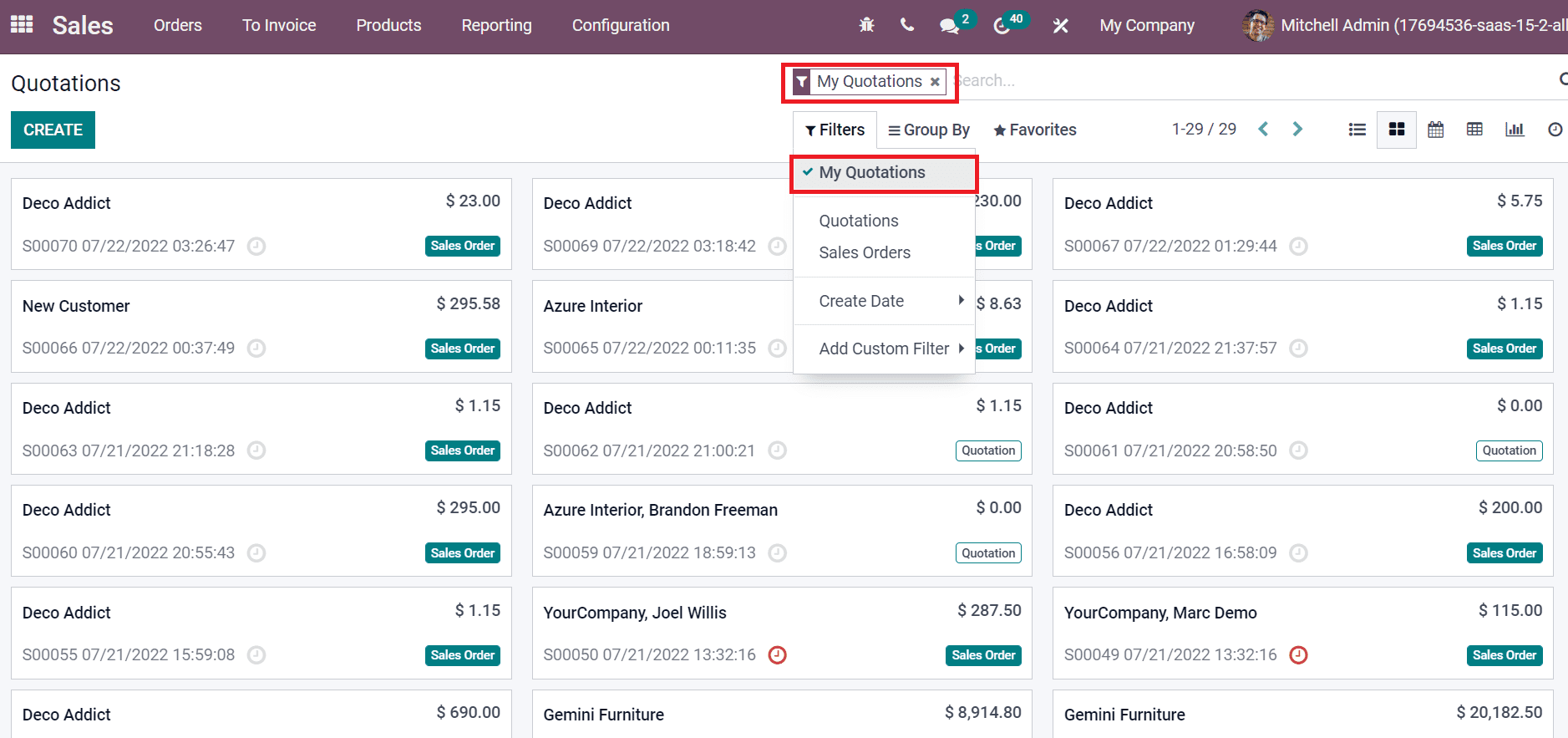
Task: Open Gemini Furniture $ 8,914.80 card
Action: (x=782, y=714)
